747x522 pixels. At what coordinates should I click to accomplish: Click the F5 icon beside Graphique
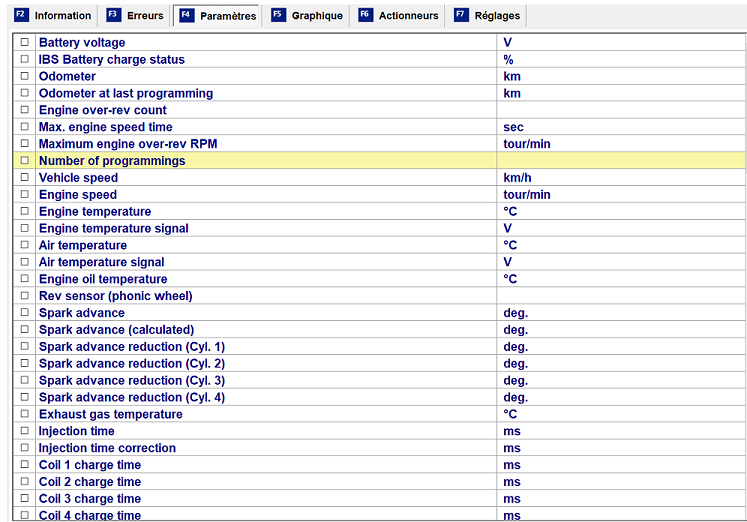tap(278, 15)
